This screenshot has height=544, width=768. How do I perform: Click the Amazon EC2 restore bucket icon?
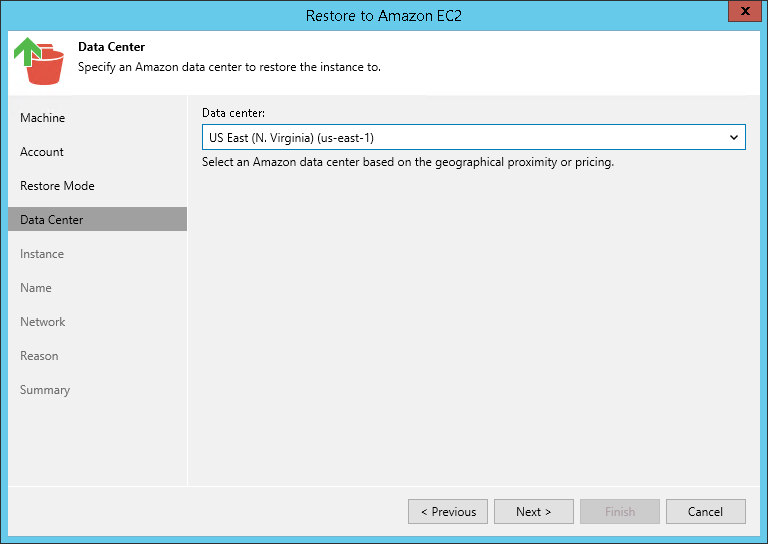pos(39,61)
